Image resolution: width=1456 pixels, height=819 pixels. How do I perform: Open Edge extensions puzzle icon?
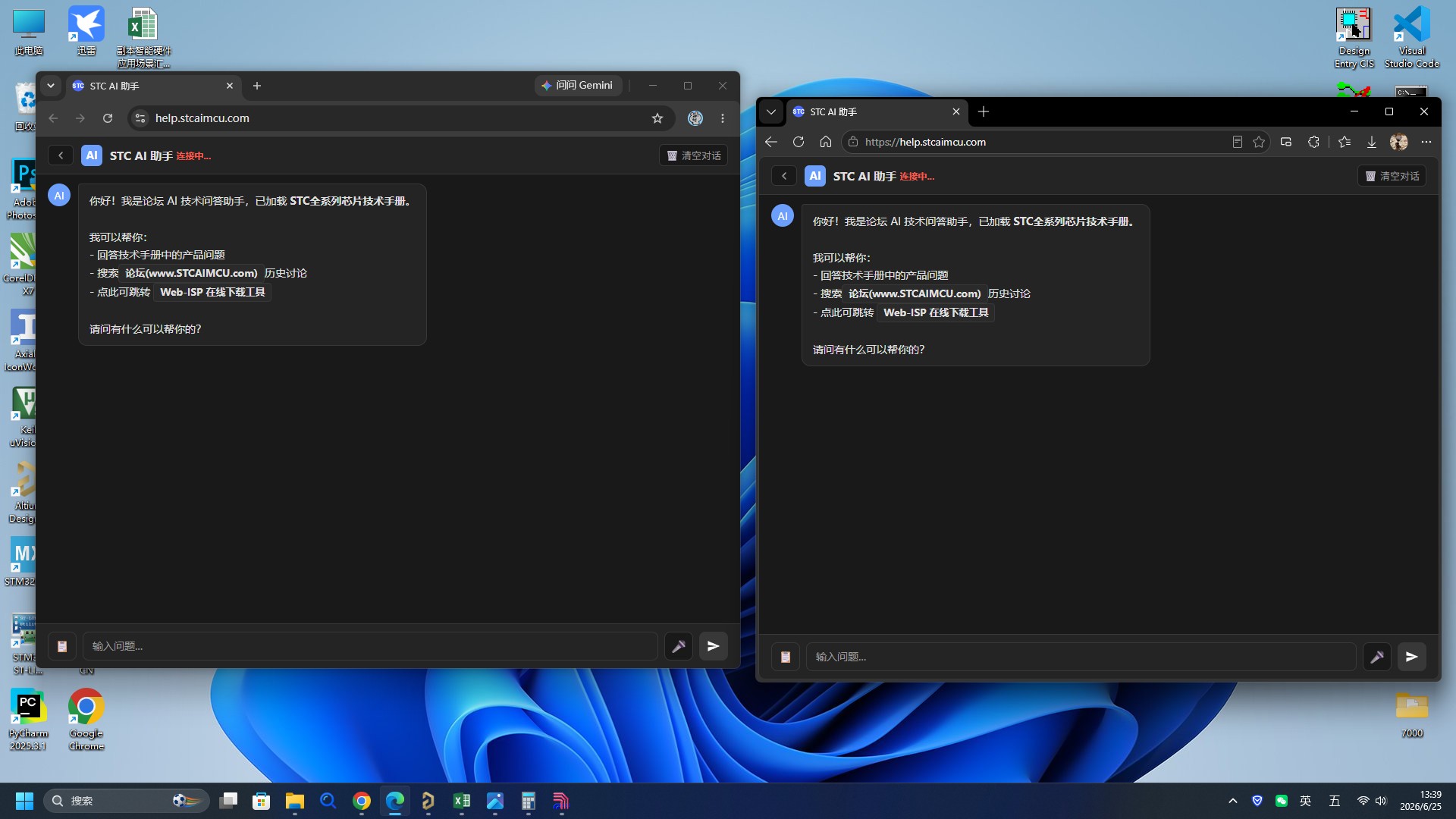1313,142
